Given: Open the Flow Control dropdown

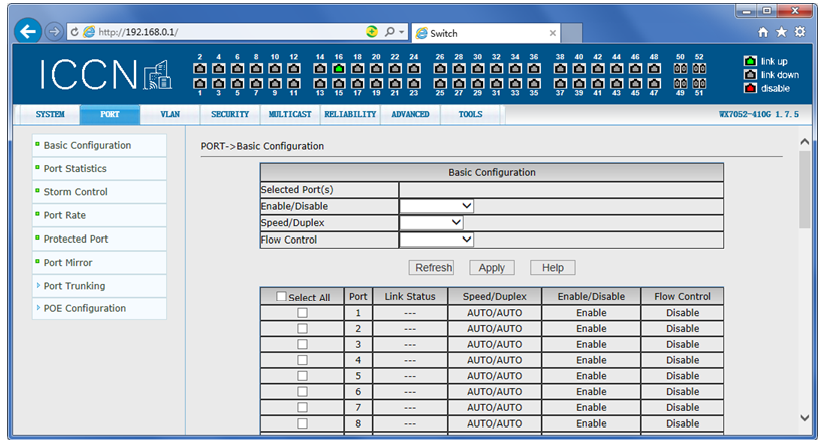Looking at the screenshot, I should coord(437,240).
